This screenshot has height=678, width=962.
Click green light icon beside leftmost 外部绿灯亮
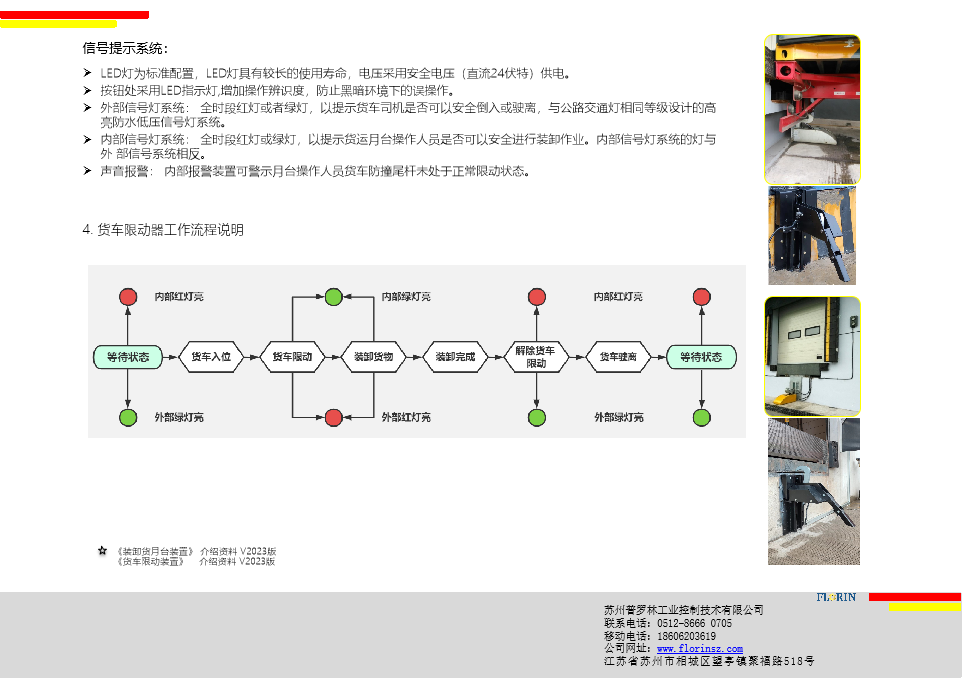click(x=128, y=417)
